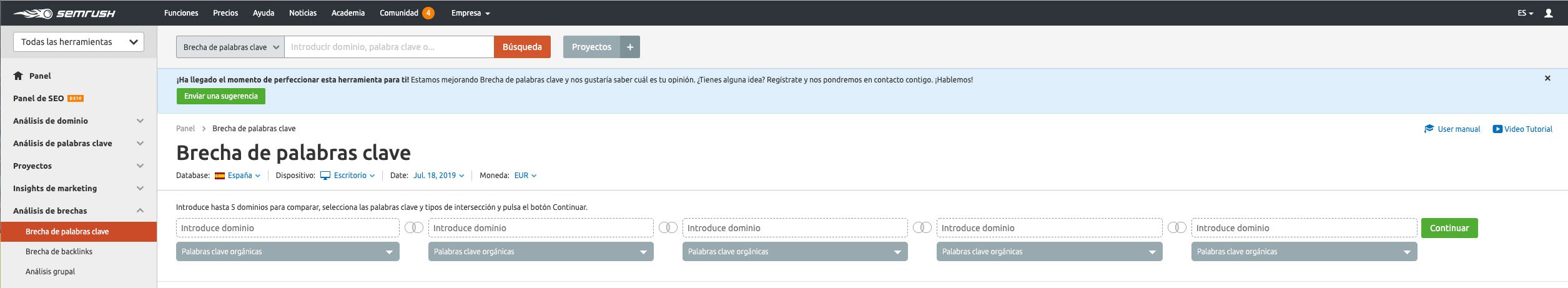
Task: Click the orange Búsqueda button
Action: click(x=522, y=47)
